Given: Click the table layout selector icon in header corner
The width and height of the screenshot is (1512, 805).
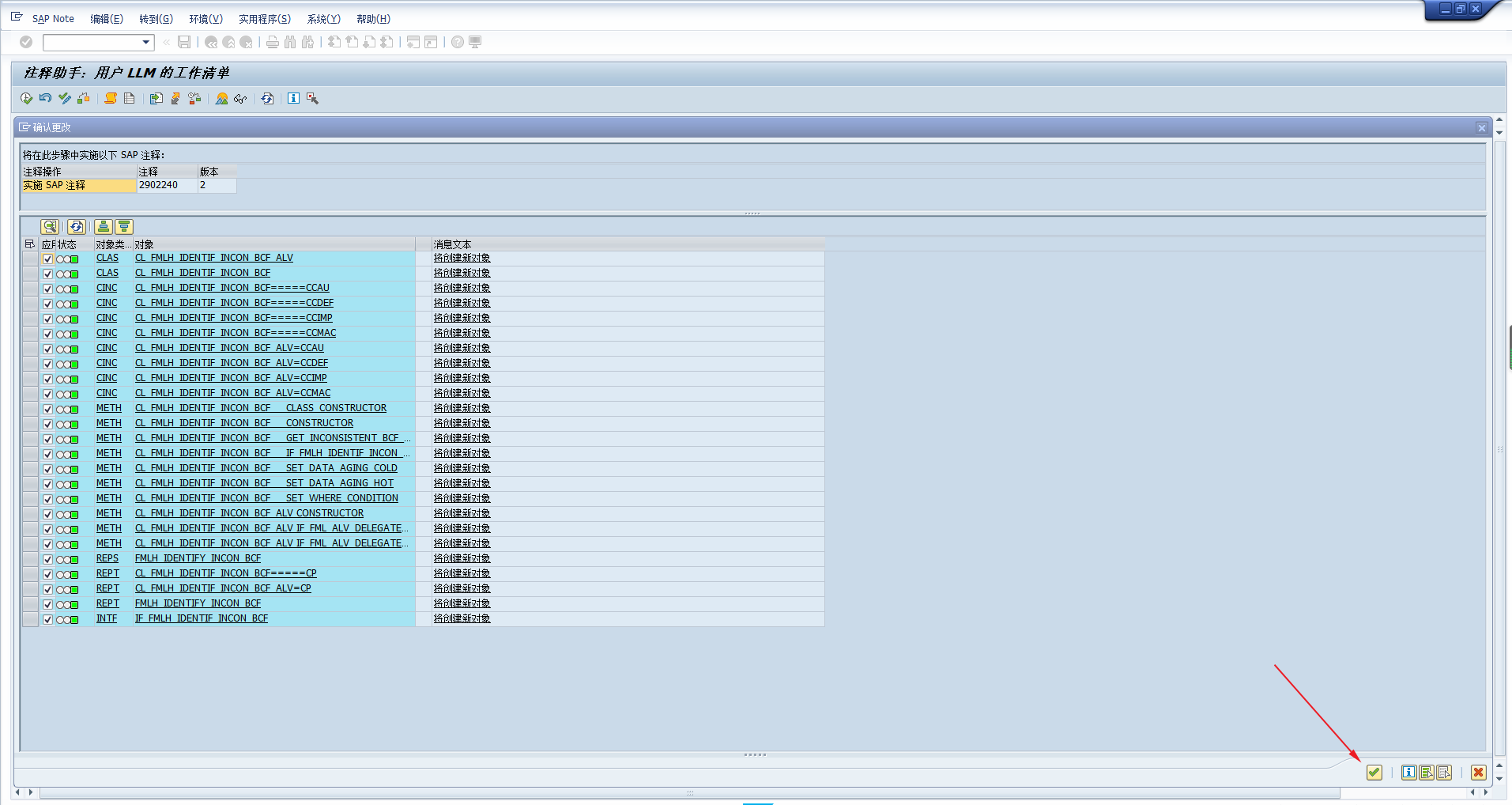Looking at the screenshot, I should (30, 244).
